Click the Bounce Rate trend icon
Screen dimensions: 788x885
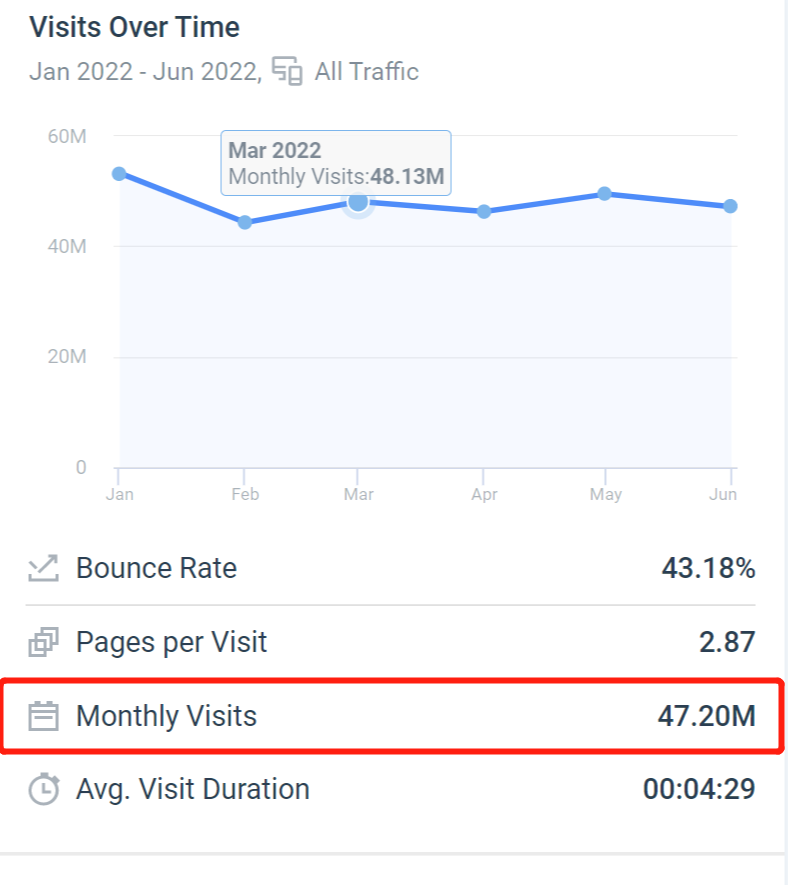tap(43, 569)
